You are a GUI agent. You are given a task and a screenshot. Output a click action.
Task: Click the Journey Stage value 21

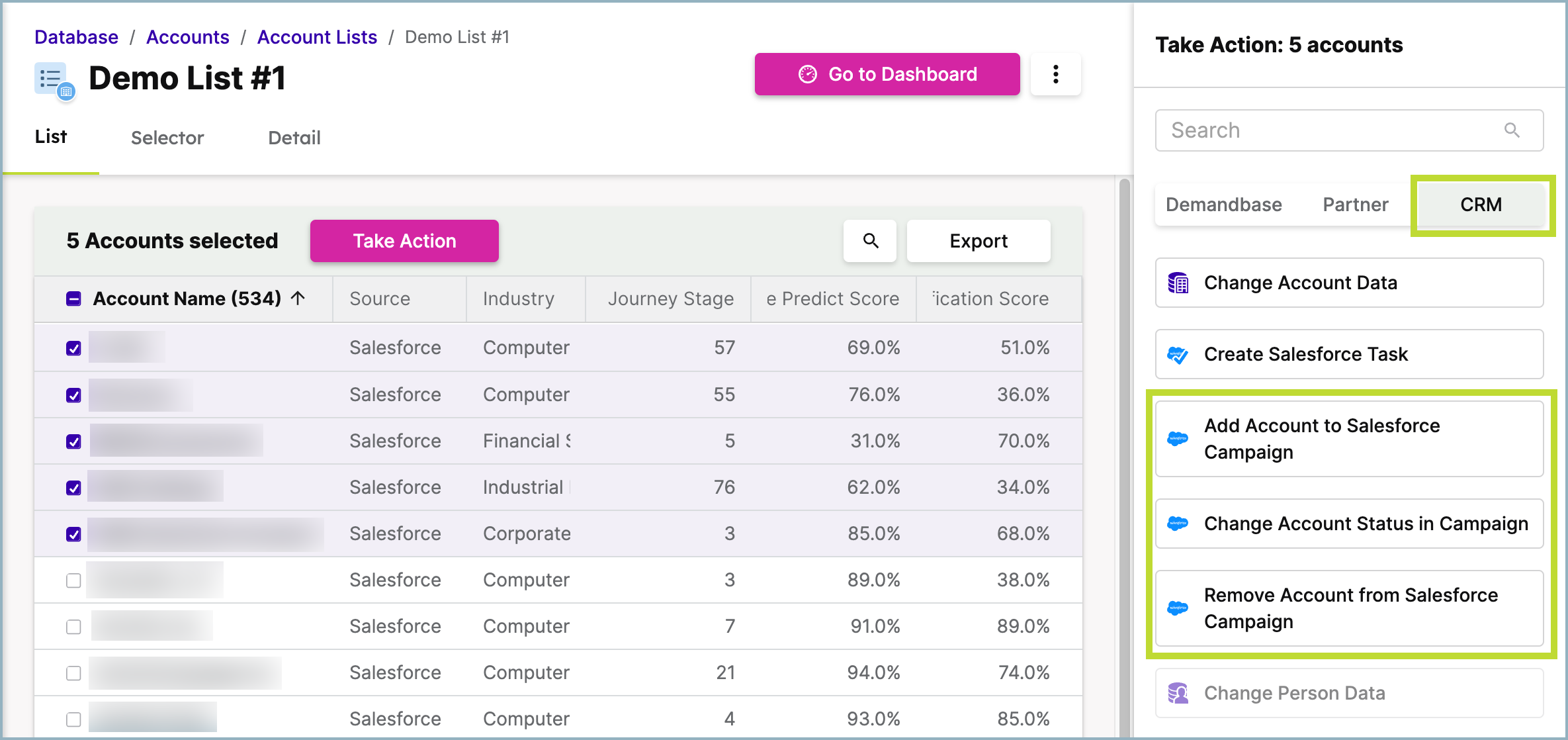coord(726,672)
